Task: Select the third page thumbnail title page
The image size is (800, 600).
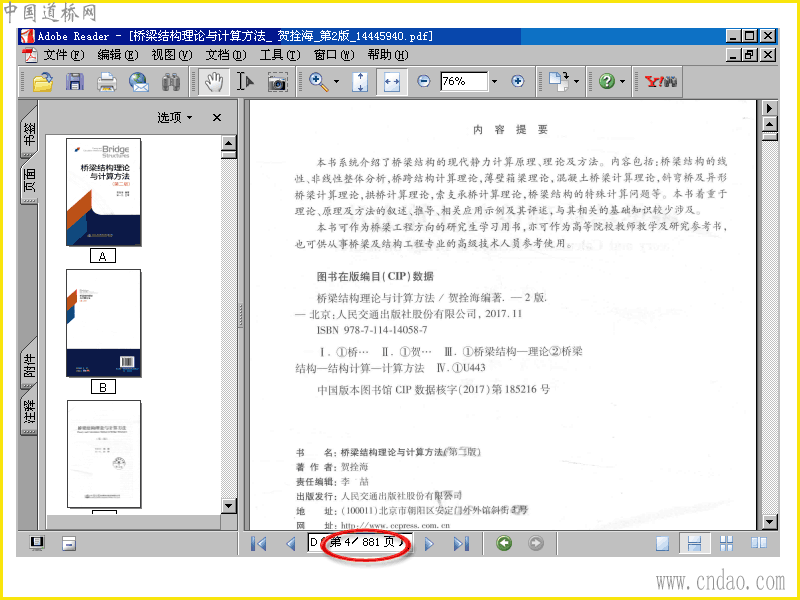Action: (x=104, y=455)
